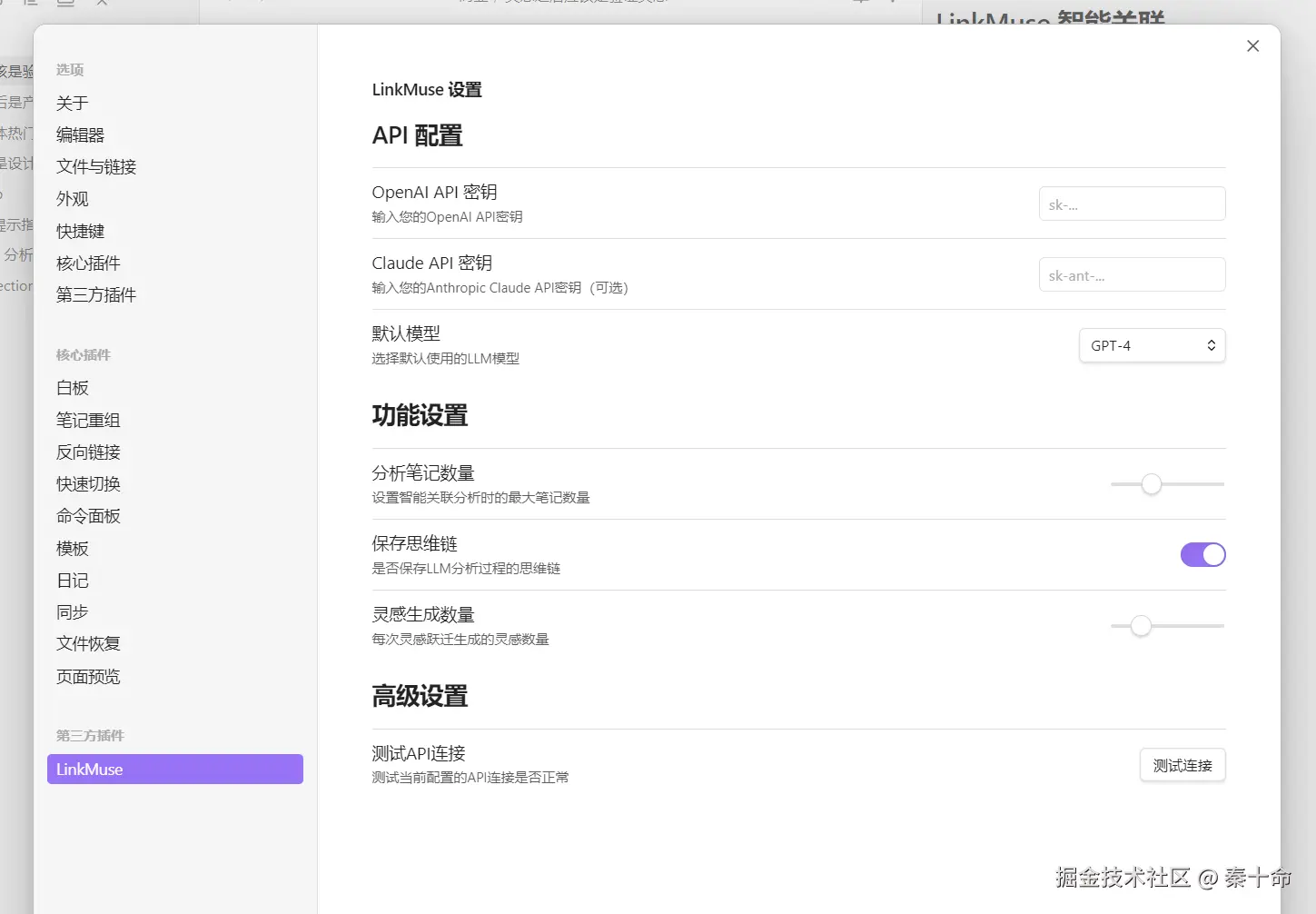
Task: Toggle the 保存思维链 switch off
Action: pyautogui.click(x=1202, y=554)
